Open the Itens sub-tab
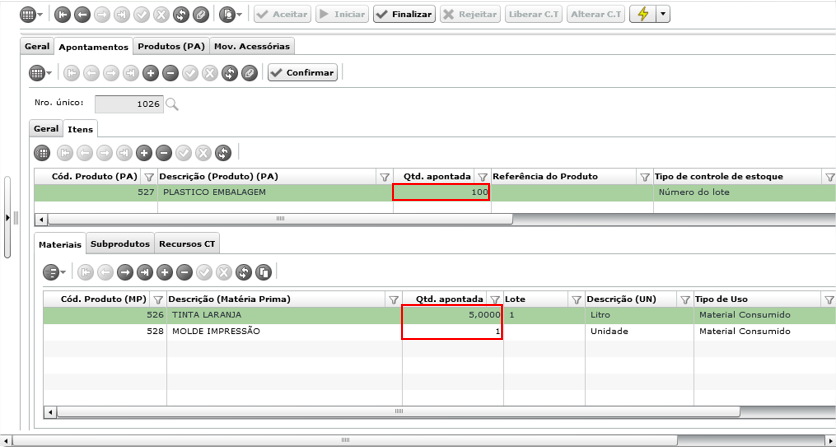Image resolution: width=836 pixels, height=447 pixels. pyautogui.click(x=80, y=129)
